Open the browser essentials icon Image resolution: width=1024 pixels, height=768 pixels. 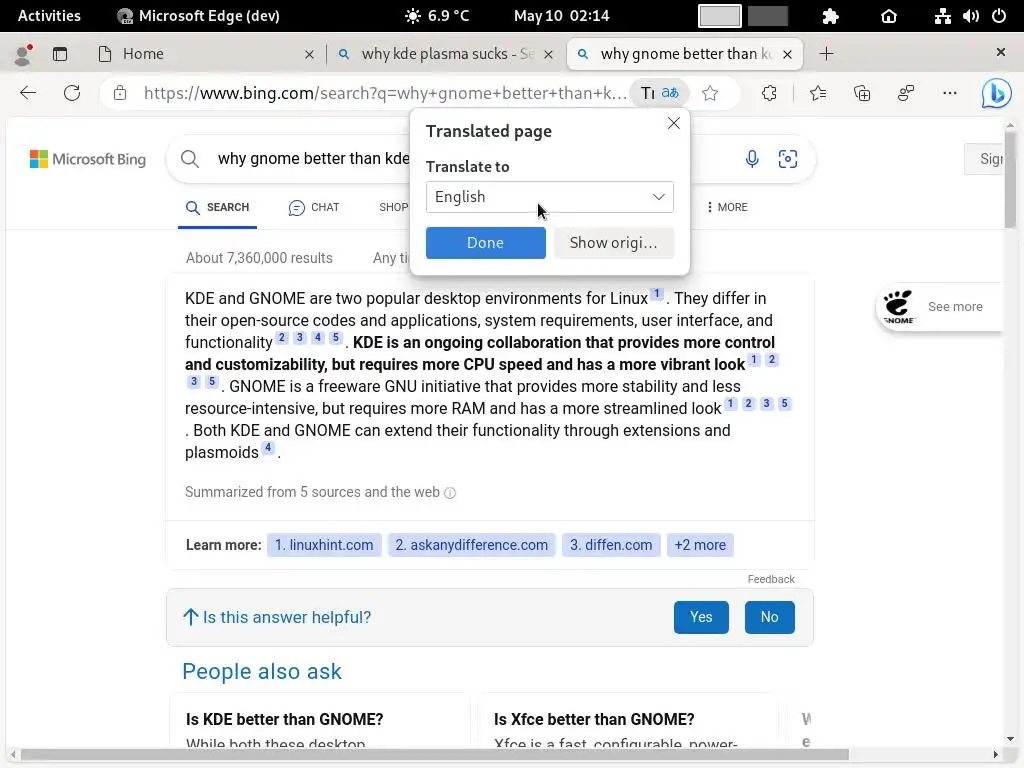pyautogui.click(x=906, y=93)
